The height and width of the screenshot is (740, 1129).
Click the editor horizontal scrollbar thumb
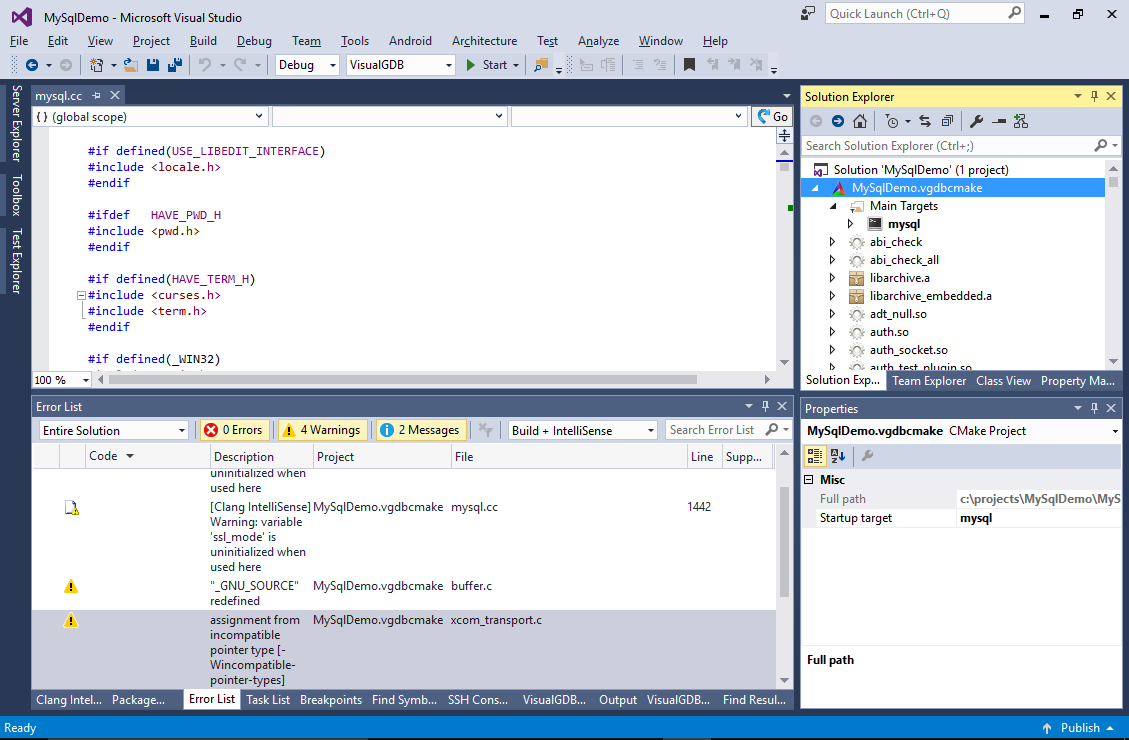[402, 379]
